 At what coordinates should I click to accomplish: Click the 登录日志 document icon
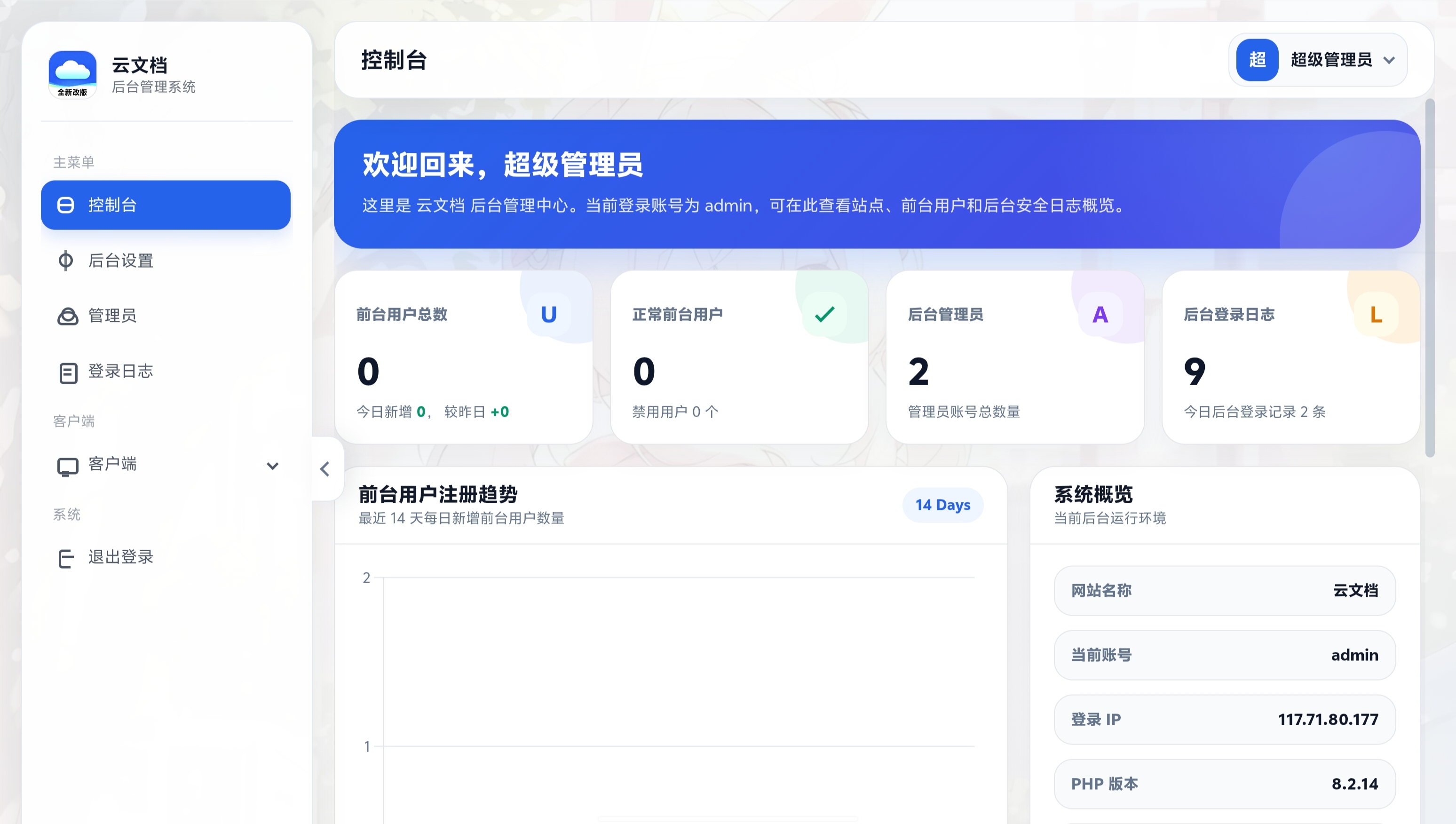[68, 372]
